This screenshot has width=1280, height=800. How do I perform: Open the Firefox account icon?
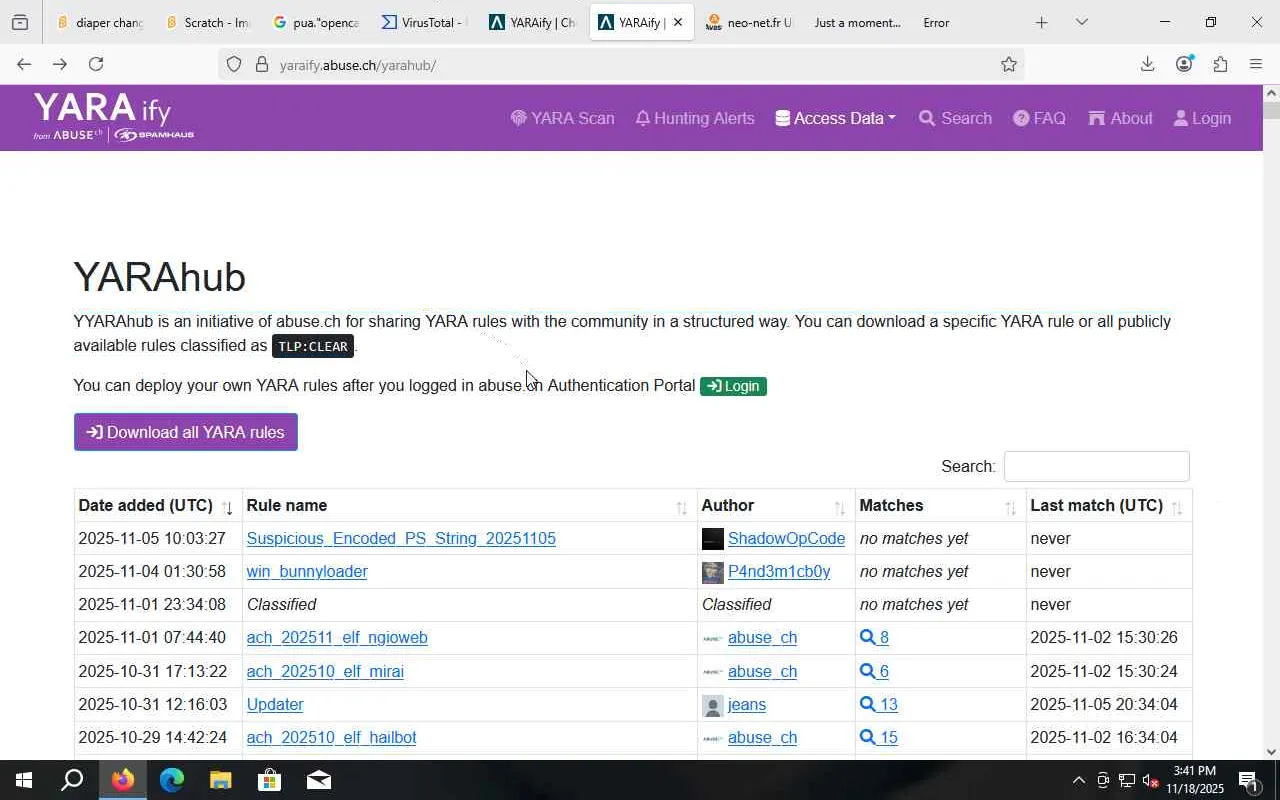tap(1184, 64)
